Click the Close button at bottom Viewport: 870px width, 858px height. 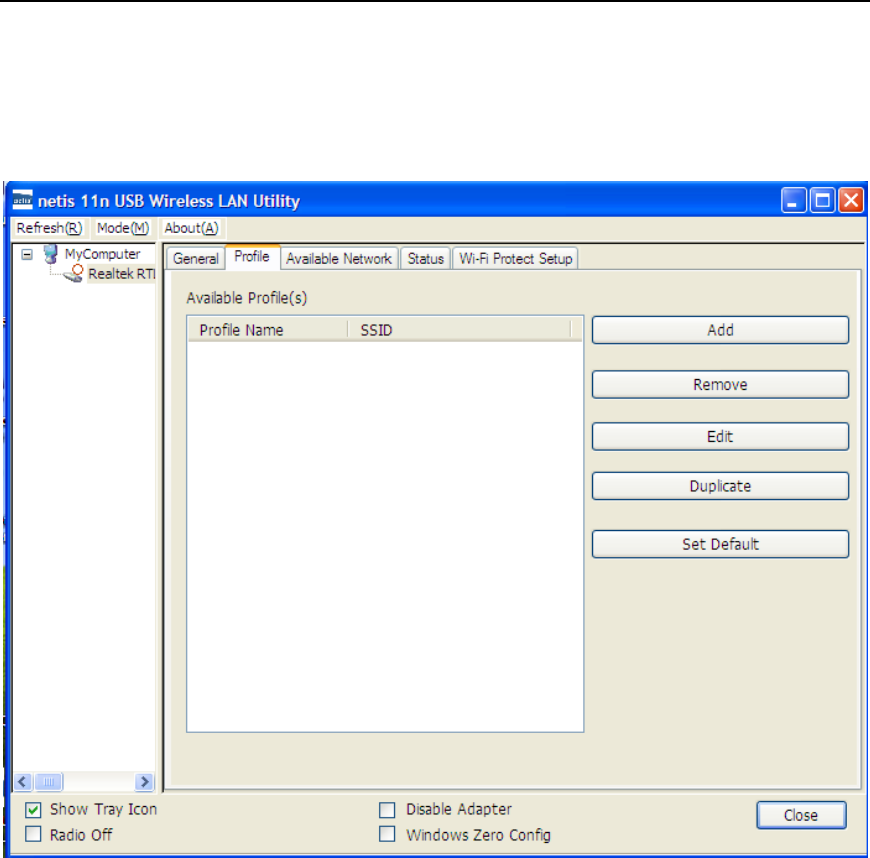[x=801, y=815]
